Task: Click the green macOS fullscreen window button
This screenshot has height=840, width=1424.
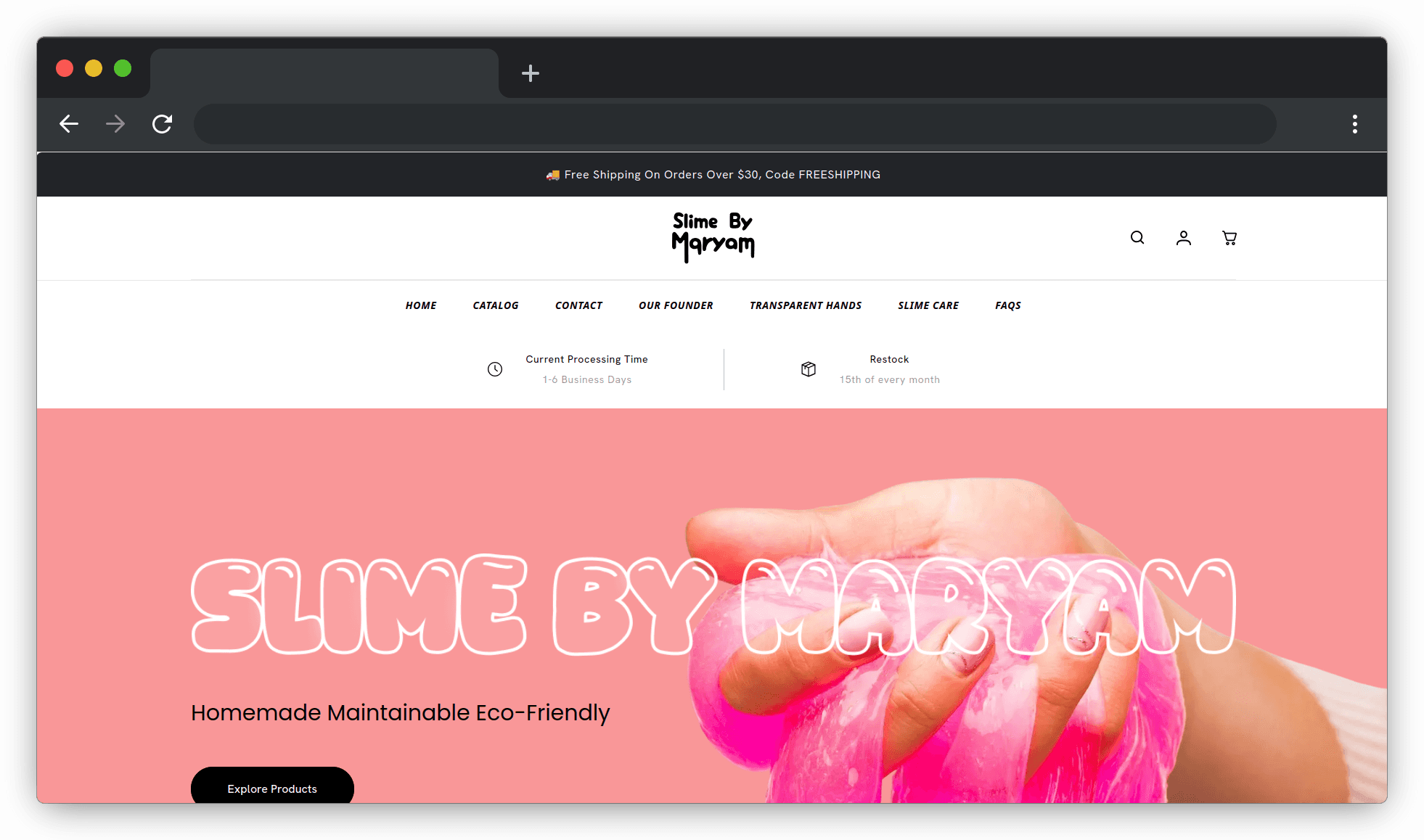Action: [123, 68]
